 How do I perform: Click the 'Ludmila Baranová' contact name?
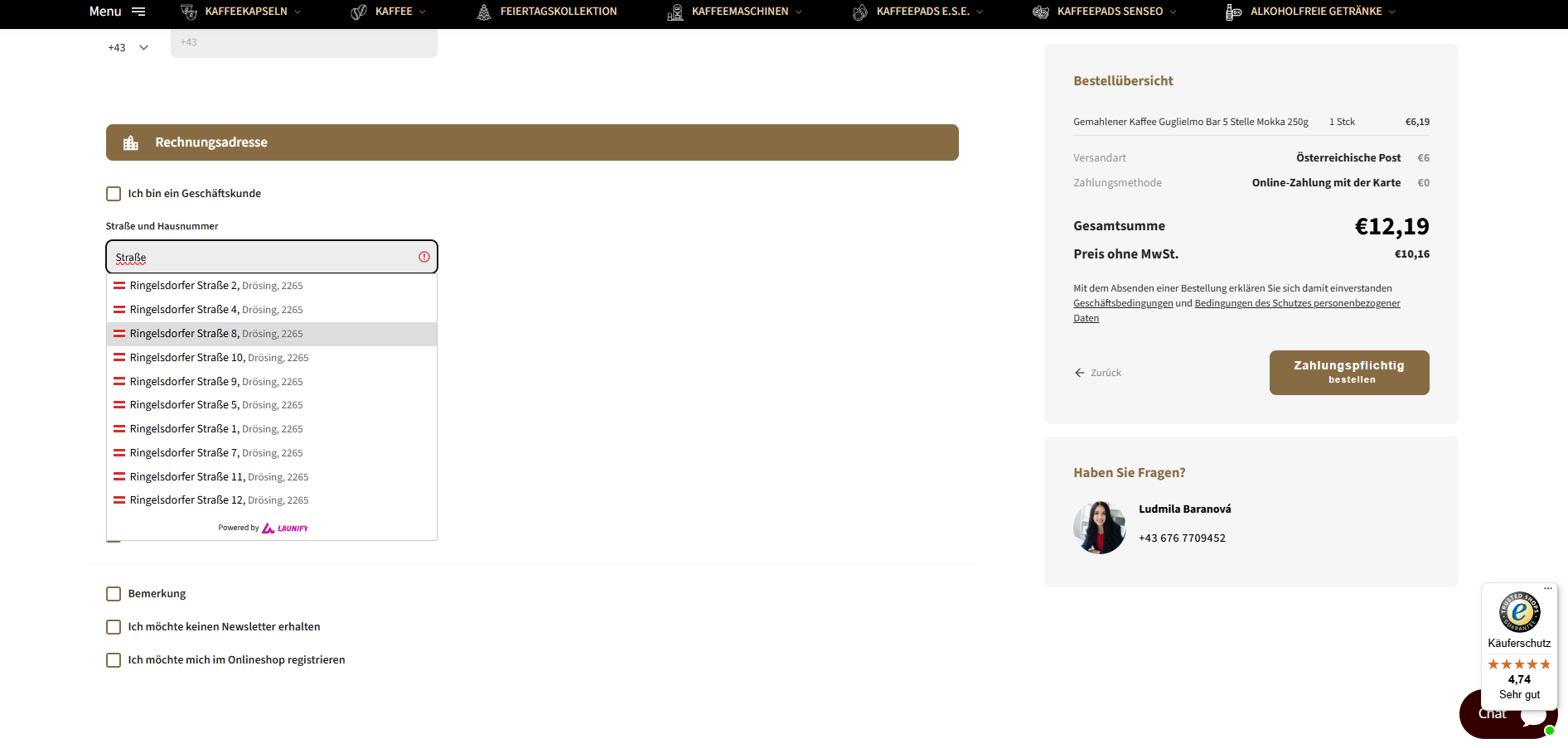[1185, 509]
